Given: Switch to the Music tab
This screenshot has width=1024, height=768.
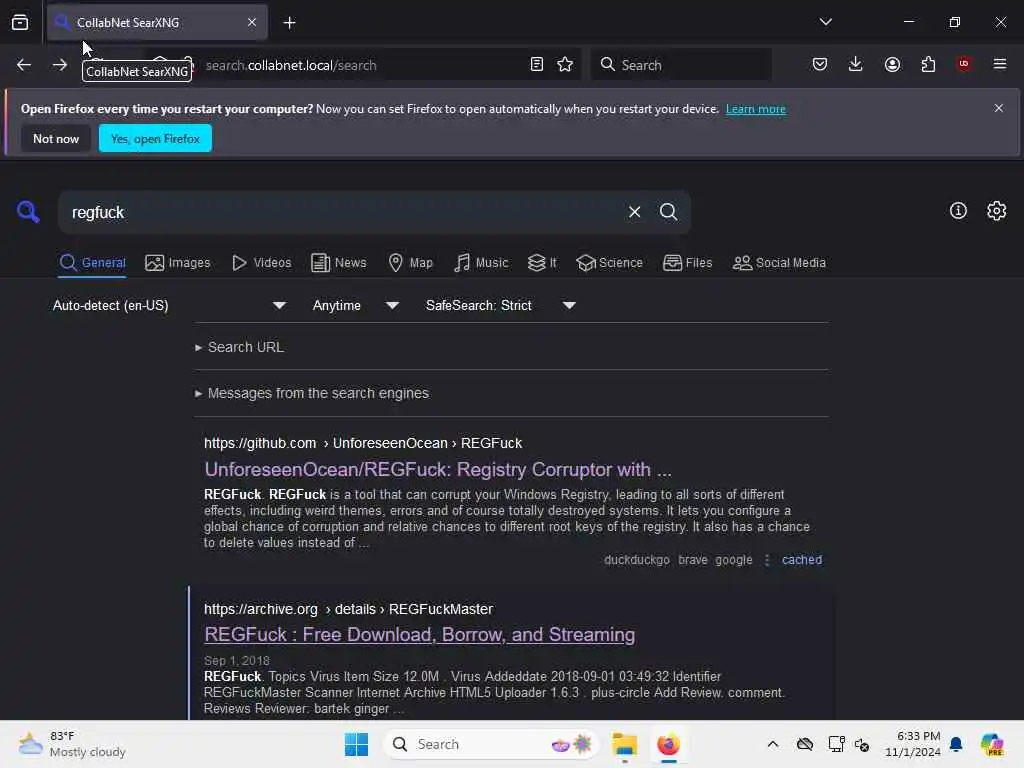Looking at the screenshot, I should coord(481,263).
